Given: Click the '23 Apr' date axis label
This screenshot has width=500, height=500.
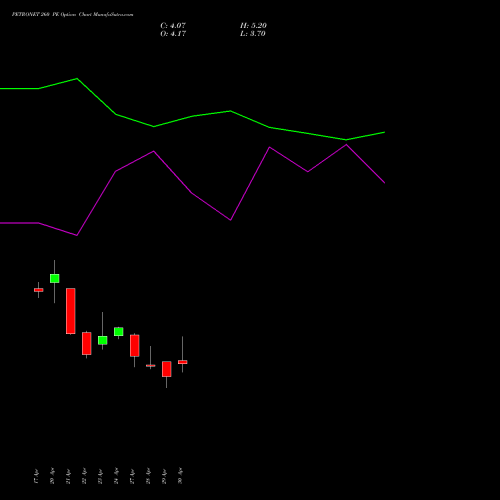Looking at the screenshot, I should (x=100, y=476).
